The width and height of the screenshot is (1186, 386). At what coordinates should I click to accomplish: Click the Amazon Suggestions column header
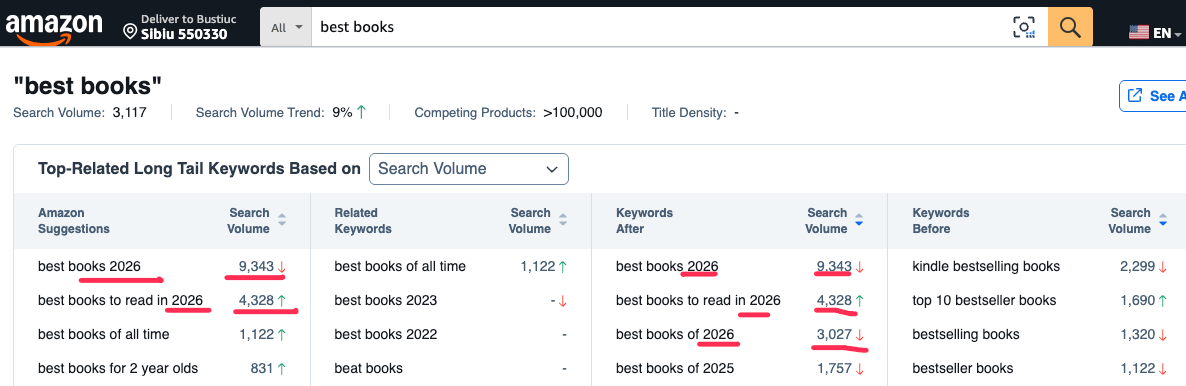click(73, 220)
